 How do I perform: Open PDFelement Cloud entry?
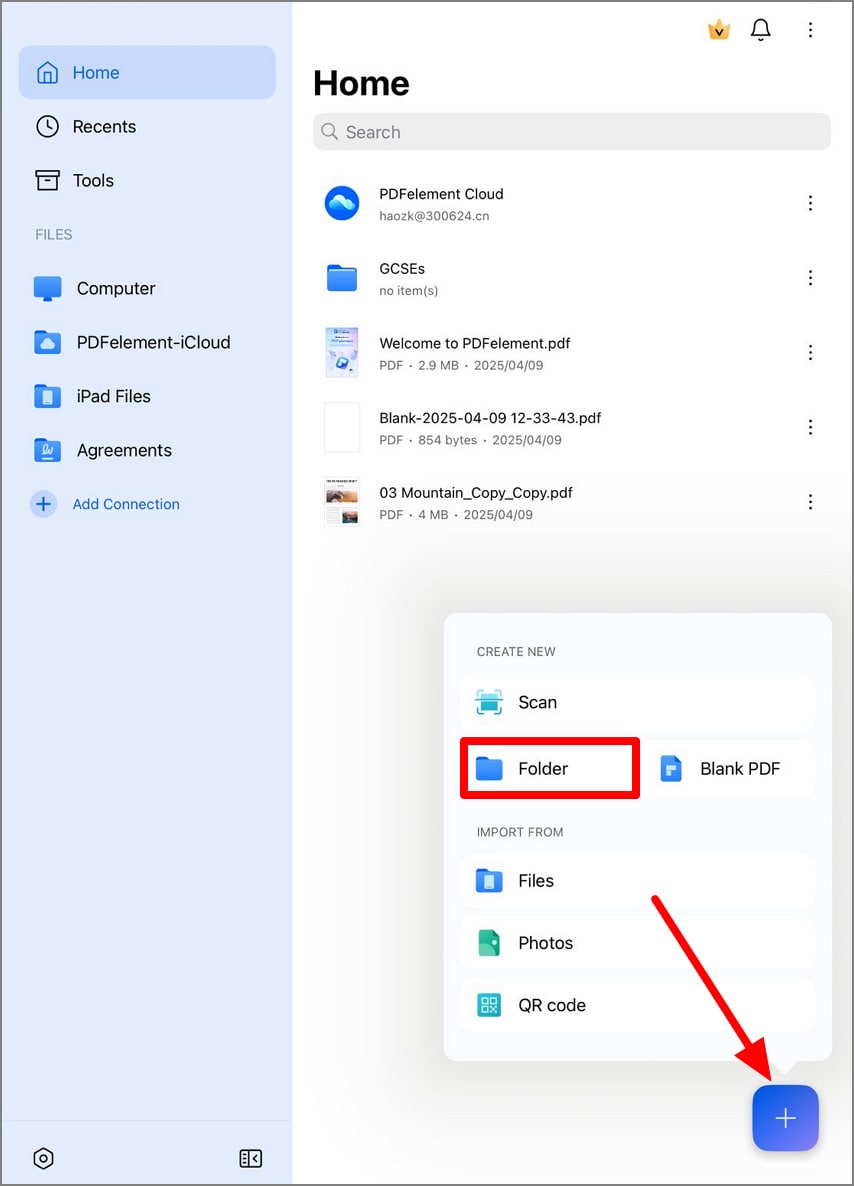[x=572, y=203]
